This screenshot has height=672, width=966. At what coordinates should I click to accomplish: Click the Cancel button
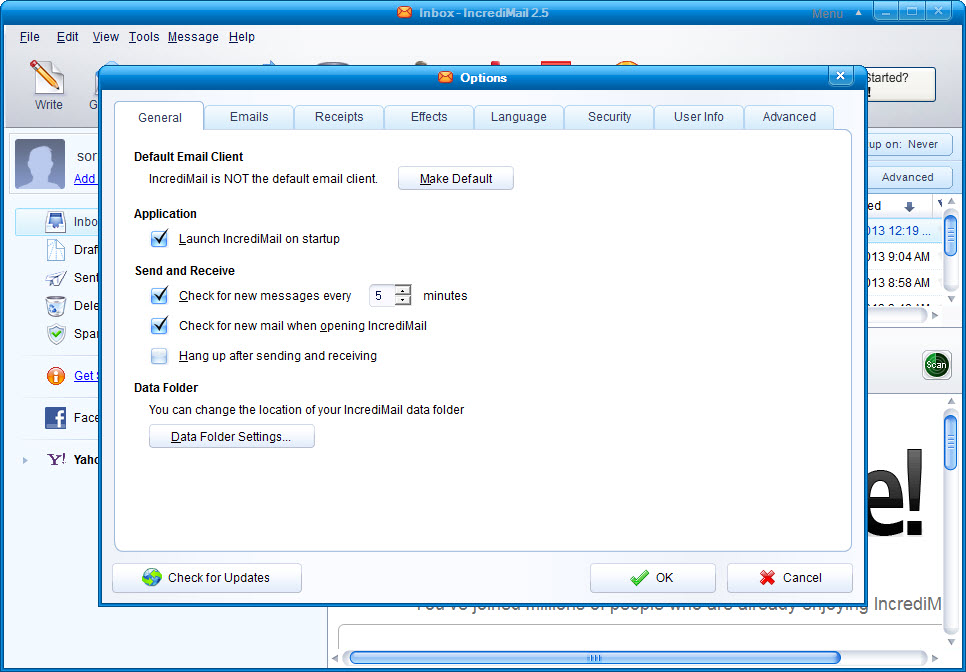tap(790, 578)
